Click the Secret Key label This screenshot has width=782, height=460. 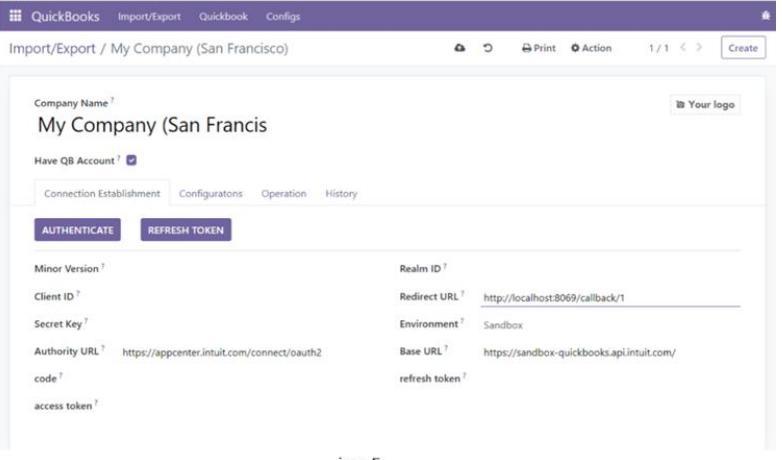(58, 324)
